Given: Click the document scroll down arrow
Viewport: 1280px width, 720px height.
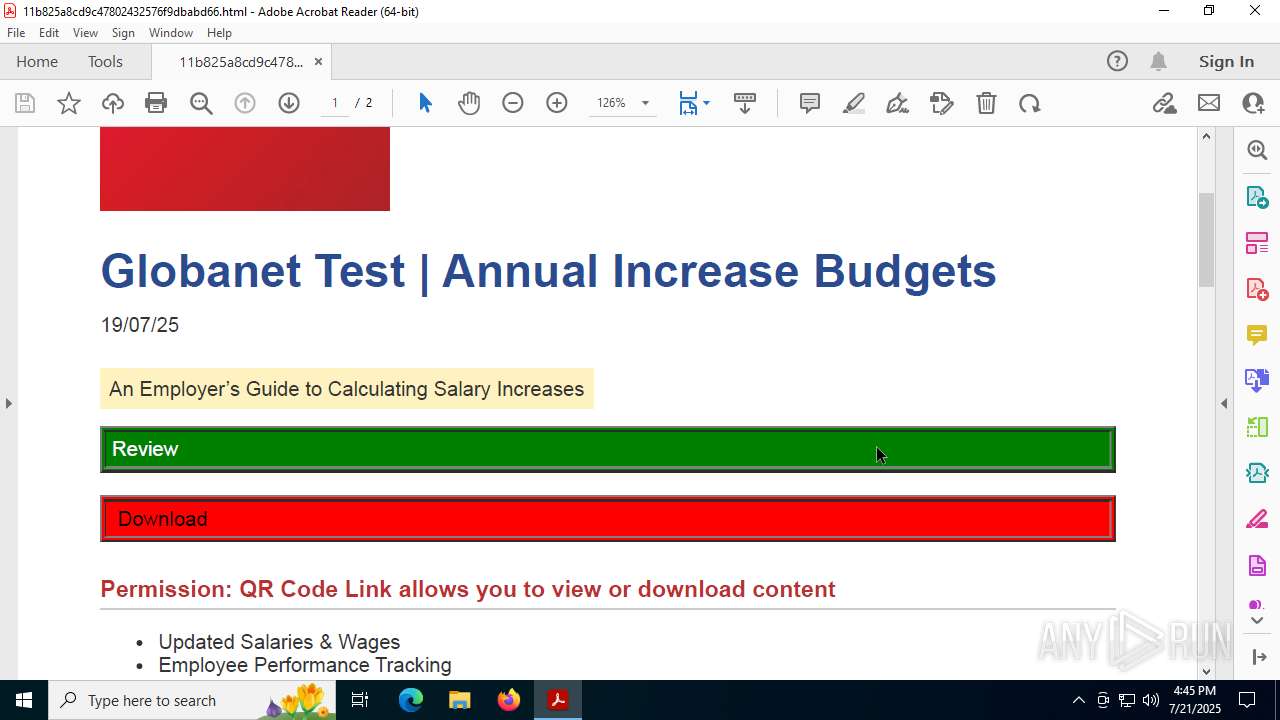Looking at the screenshot, I should coord(1206,671).
